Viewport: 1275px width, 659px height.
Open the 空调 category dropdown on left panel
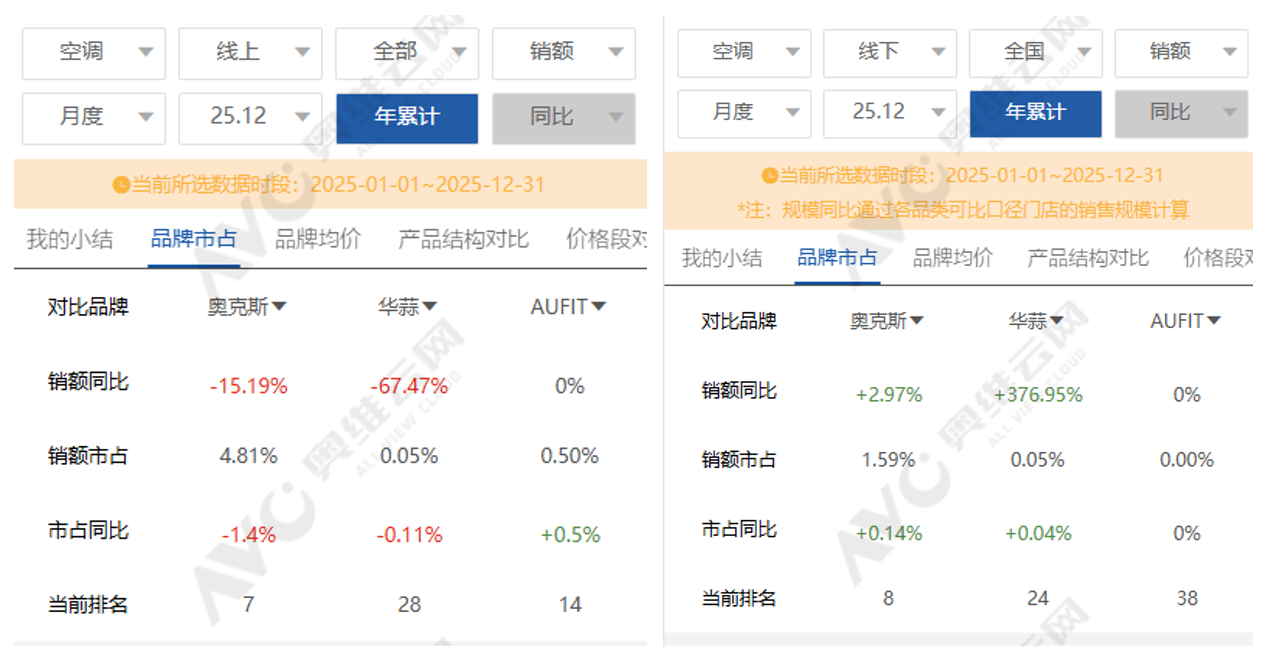click(x=93, y=53)
